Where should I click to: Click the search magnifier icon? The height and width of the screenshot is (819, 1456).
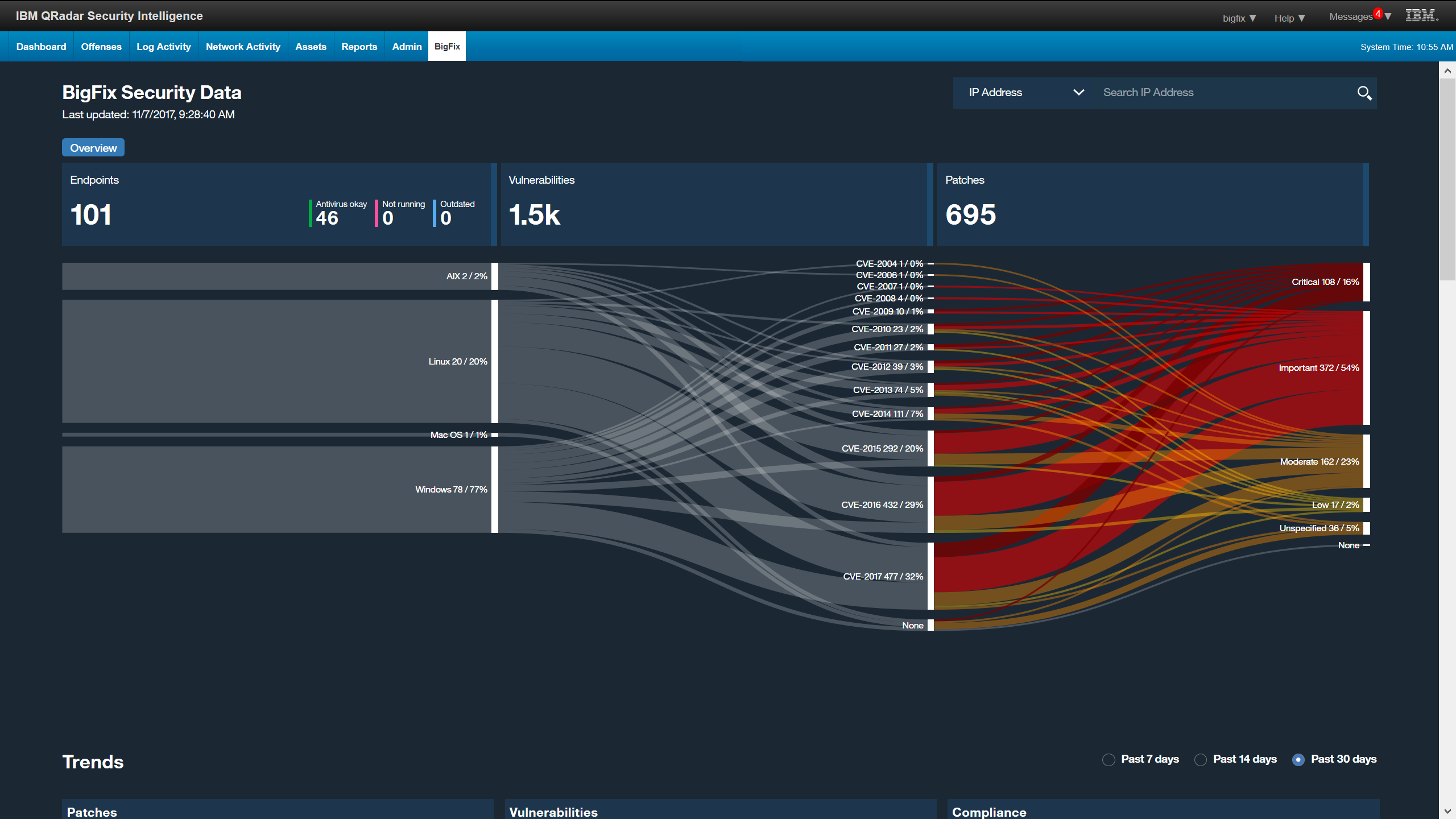[1364, 92]
